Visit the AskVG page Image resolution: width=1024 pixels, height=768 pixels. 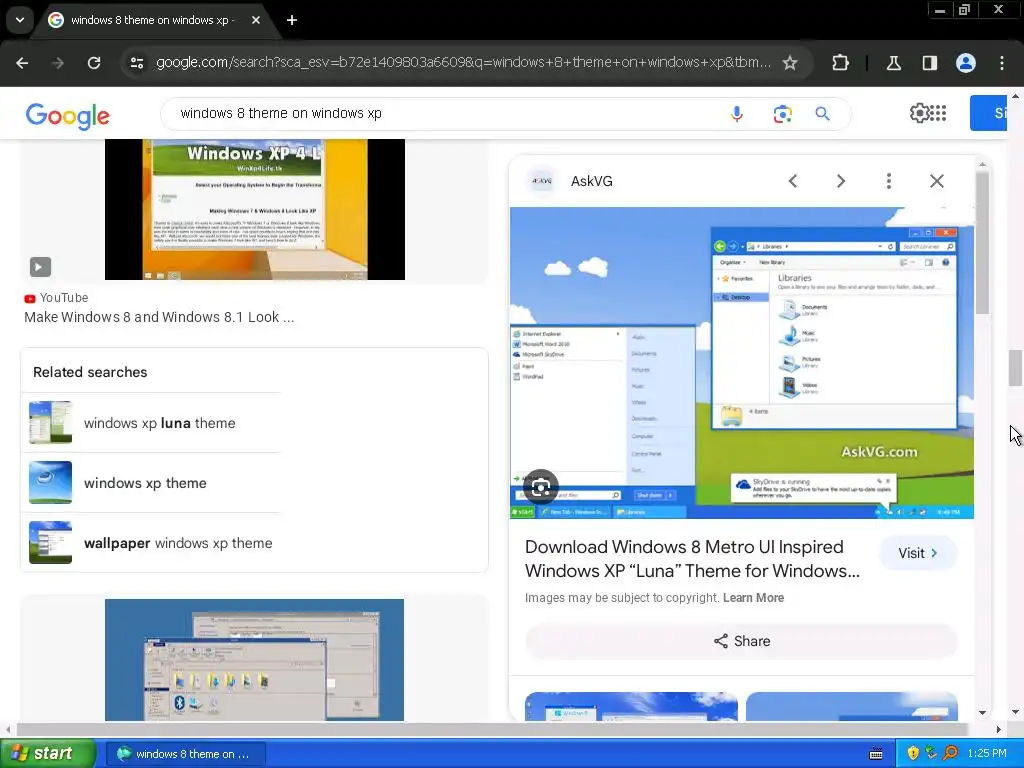coord(918,553)
